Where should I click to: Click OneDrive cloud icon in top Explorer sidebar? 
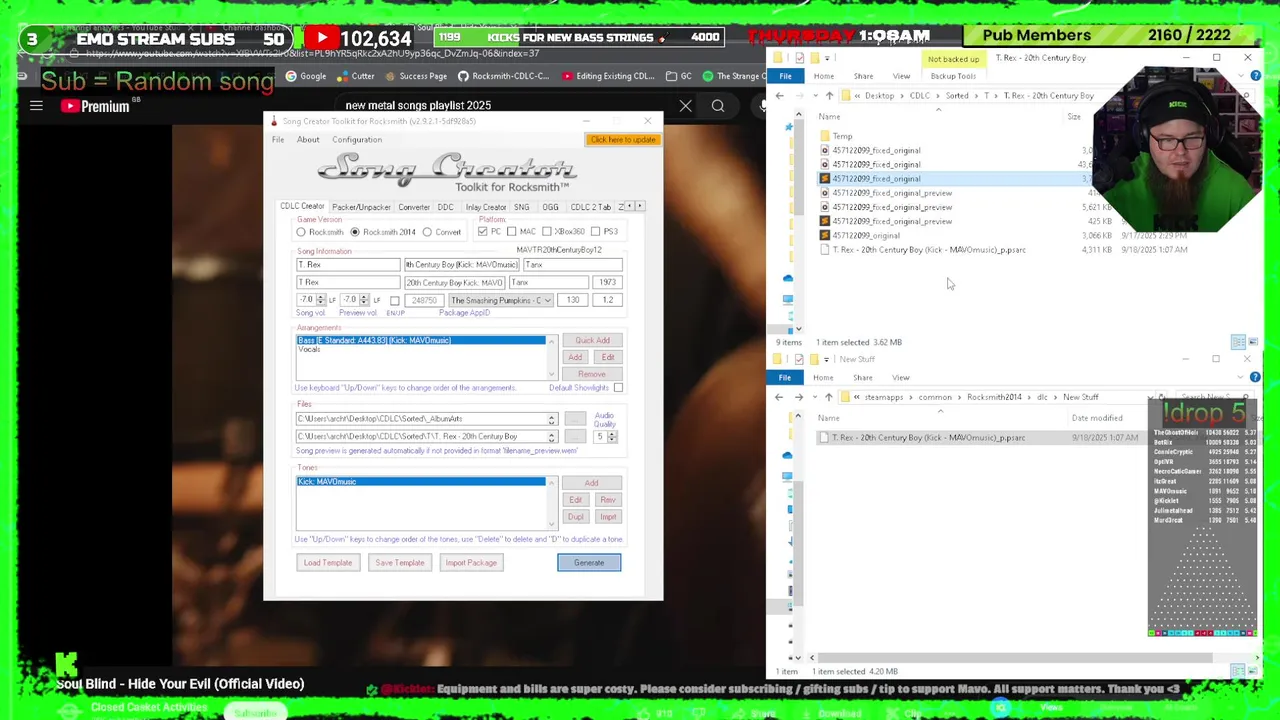(789, 278)
